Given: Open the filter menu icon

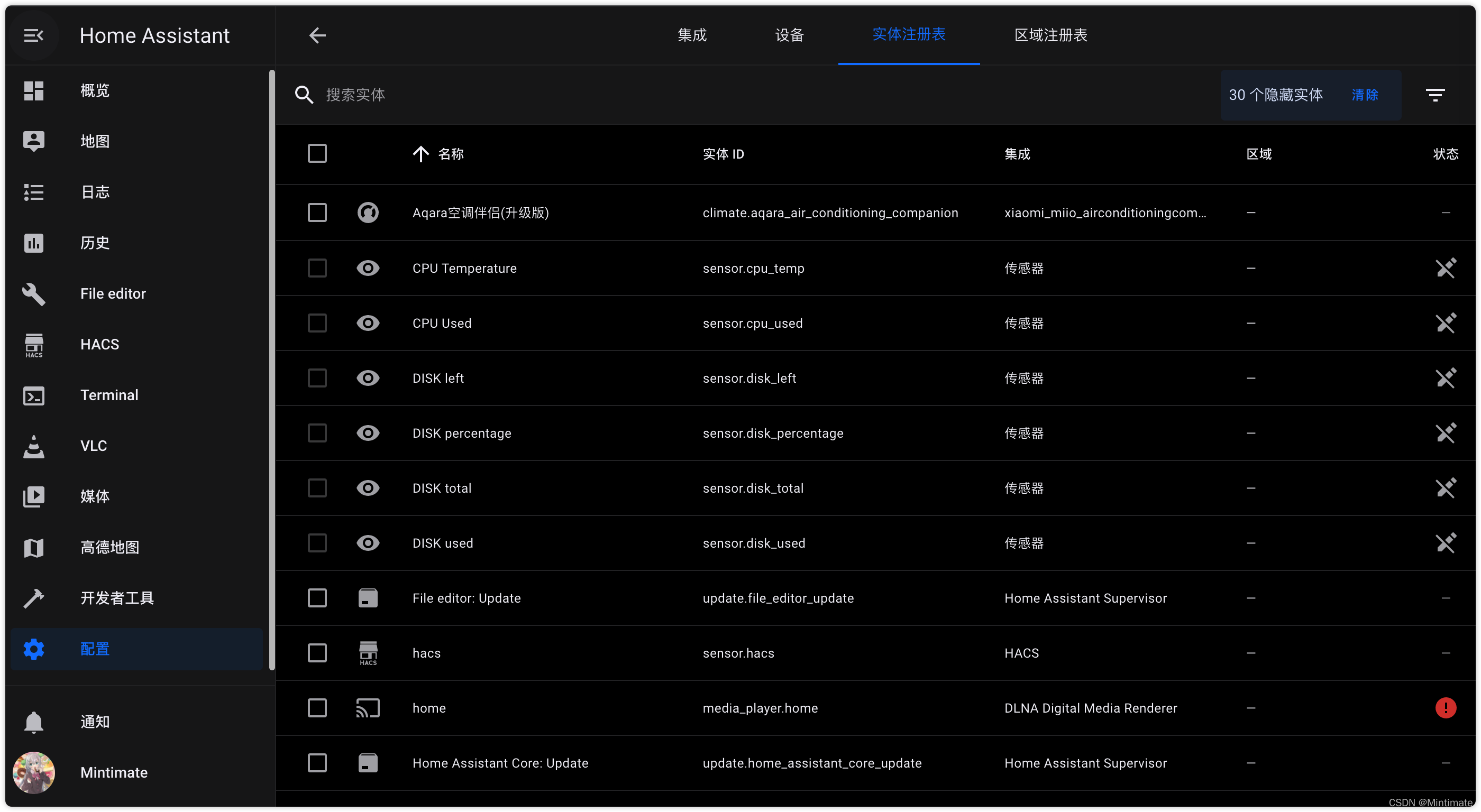Looking at the screenshot, I should (x=1435, y=95).
